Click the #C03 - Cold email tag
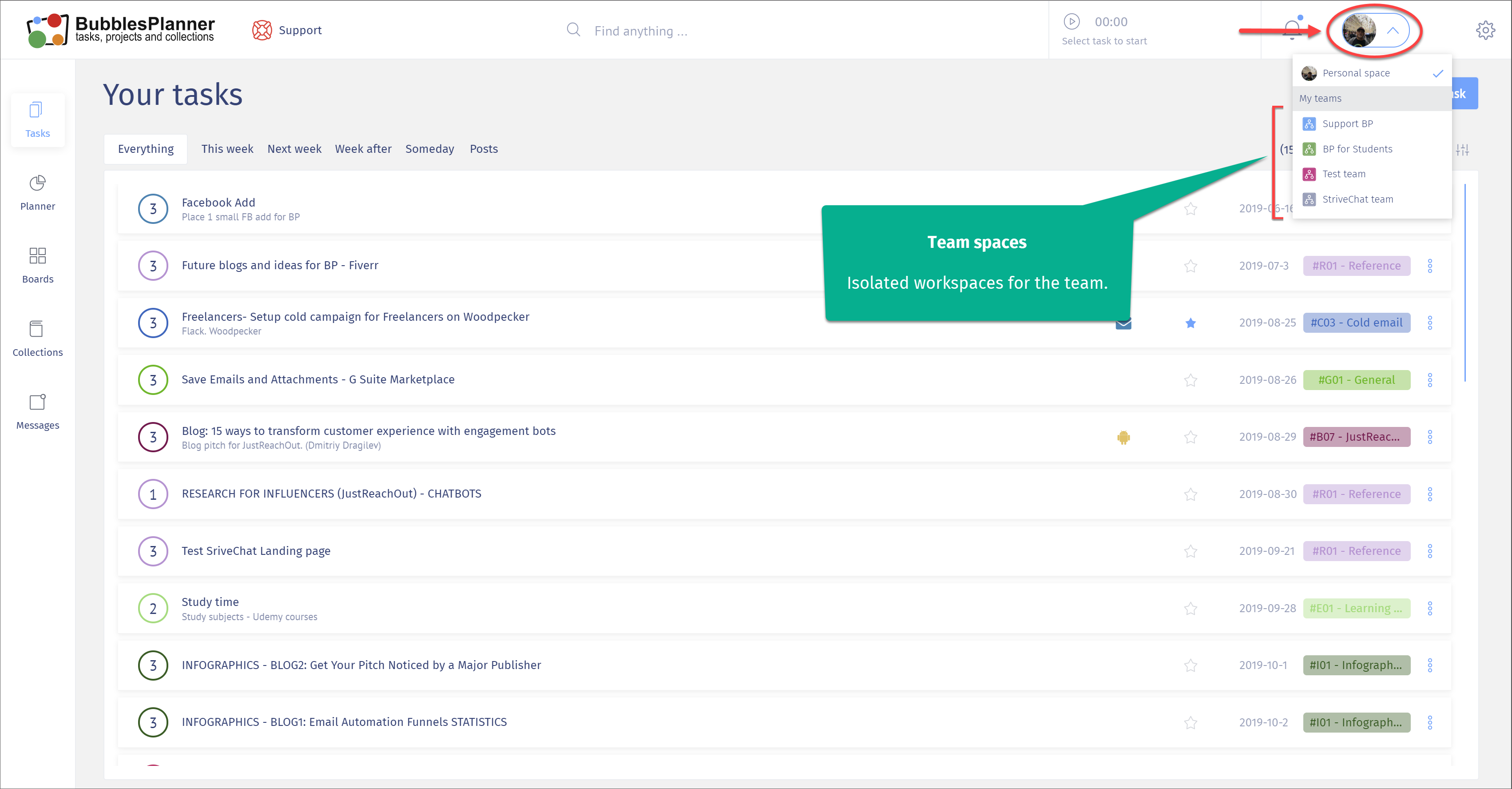 [1357, 323]
